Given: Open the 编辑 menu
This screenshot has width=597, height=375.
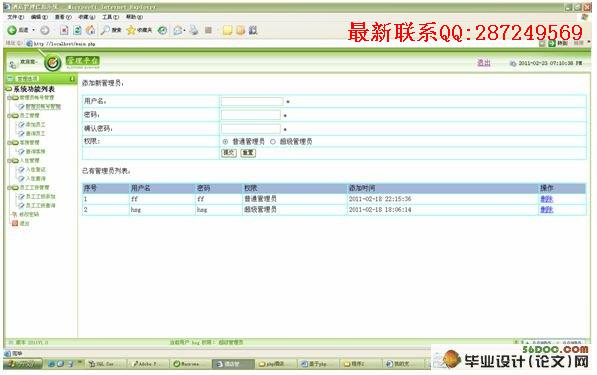Looking at the screenshot, I should coord(39,17).
